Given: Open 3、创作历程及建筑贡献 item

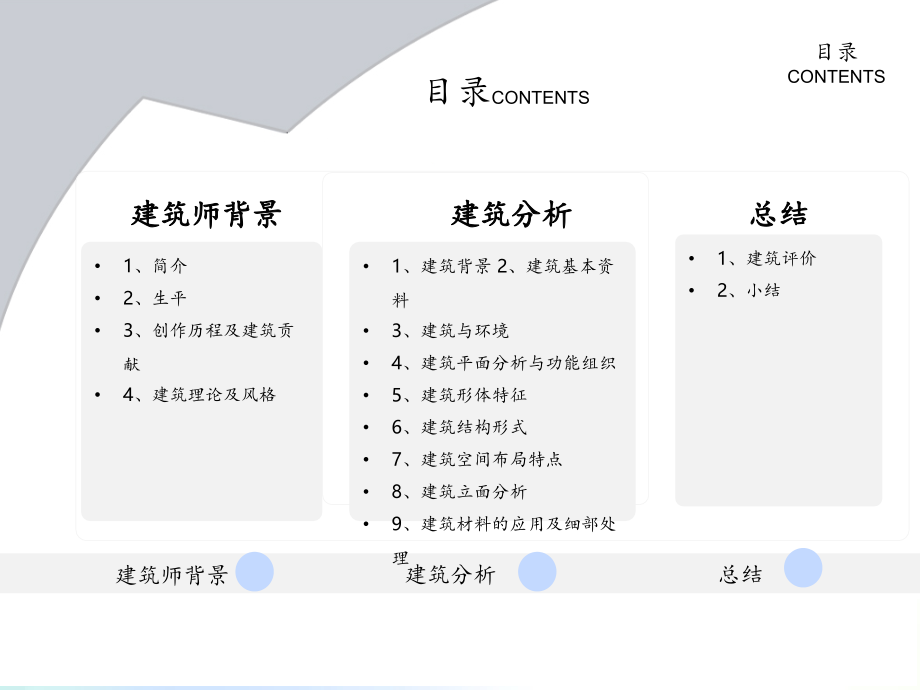Looking at the screenshot, I should 208,346.
